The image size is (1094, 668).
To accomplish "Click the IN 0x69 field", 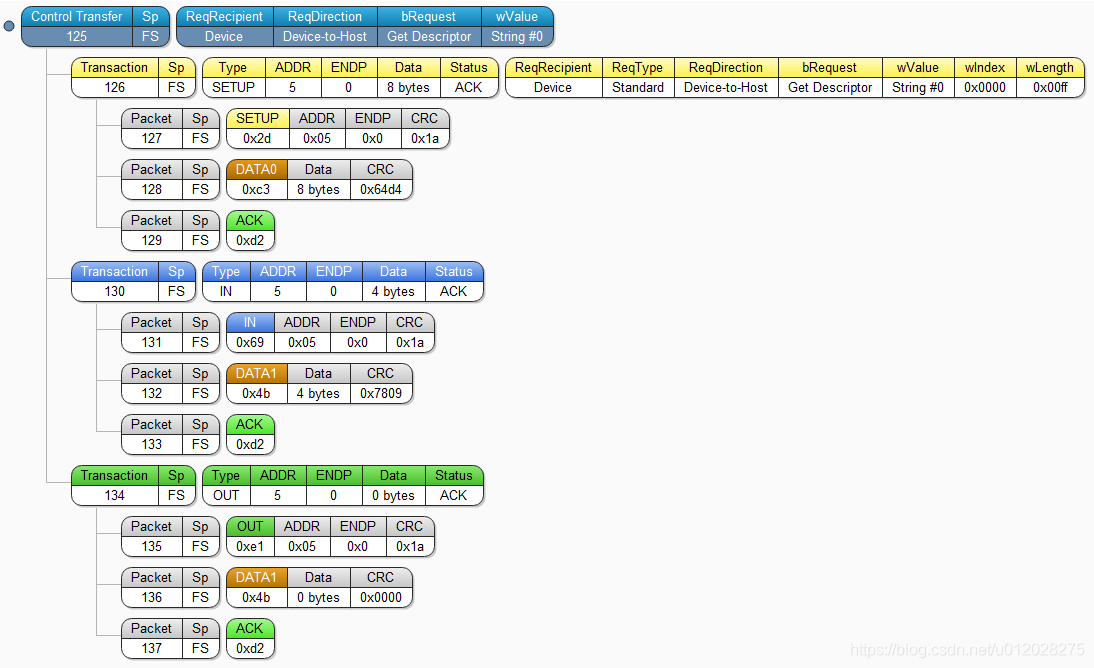I will [250, 332].
